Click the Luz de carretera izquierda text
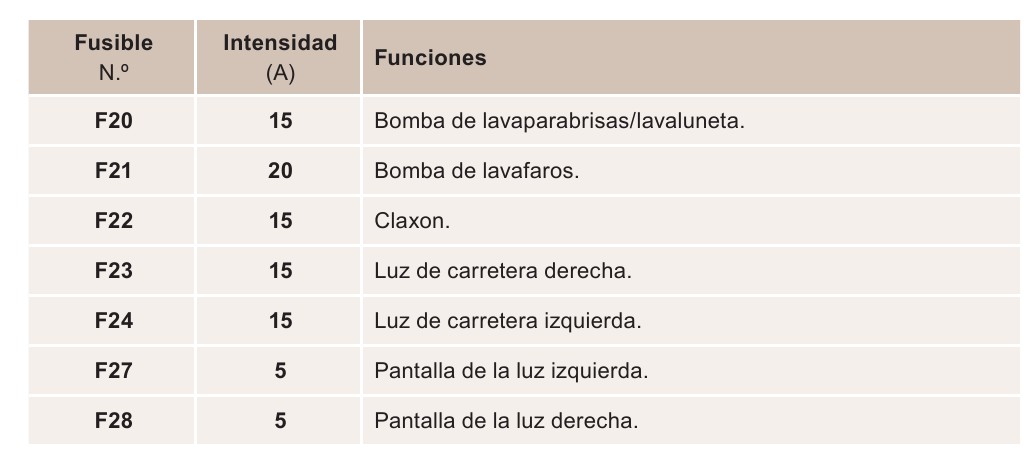 [x=507, y=321]
